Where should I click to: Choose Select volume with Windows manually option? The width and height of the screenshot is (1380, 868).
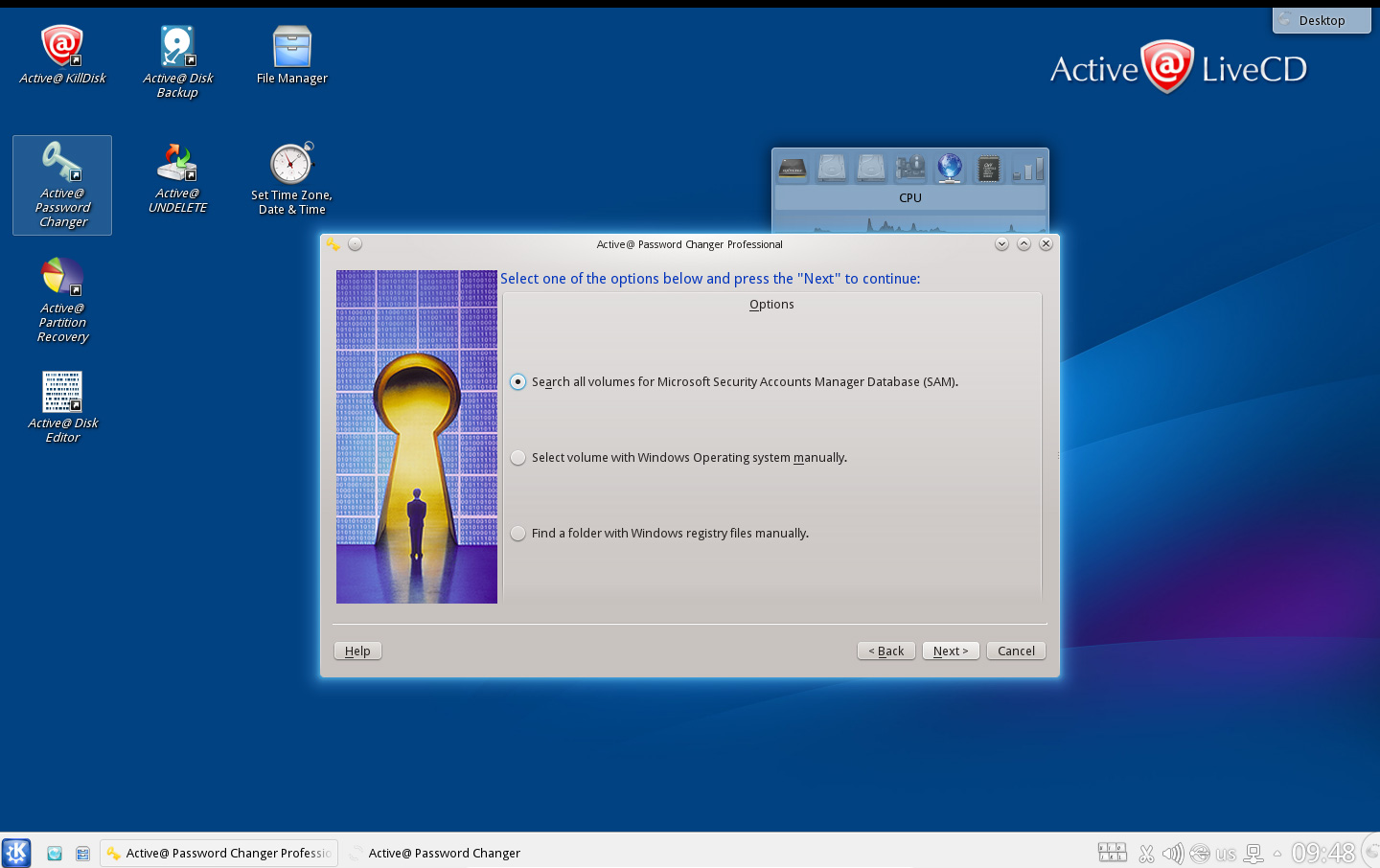[x=518, y=458]
